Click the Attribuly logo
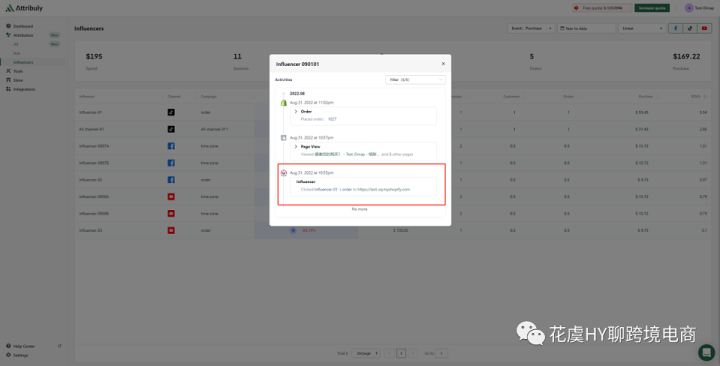Screen dimensions: 720x366 pos(24,8)
